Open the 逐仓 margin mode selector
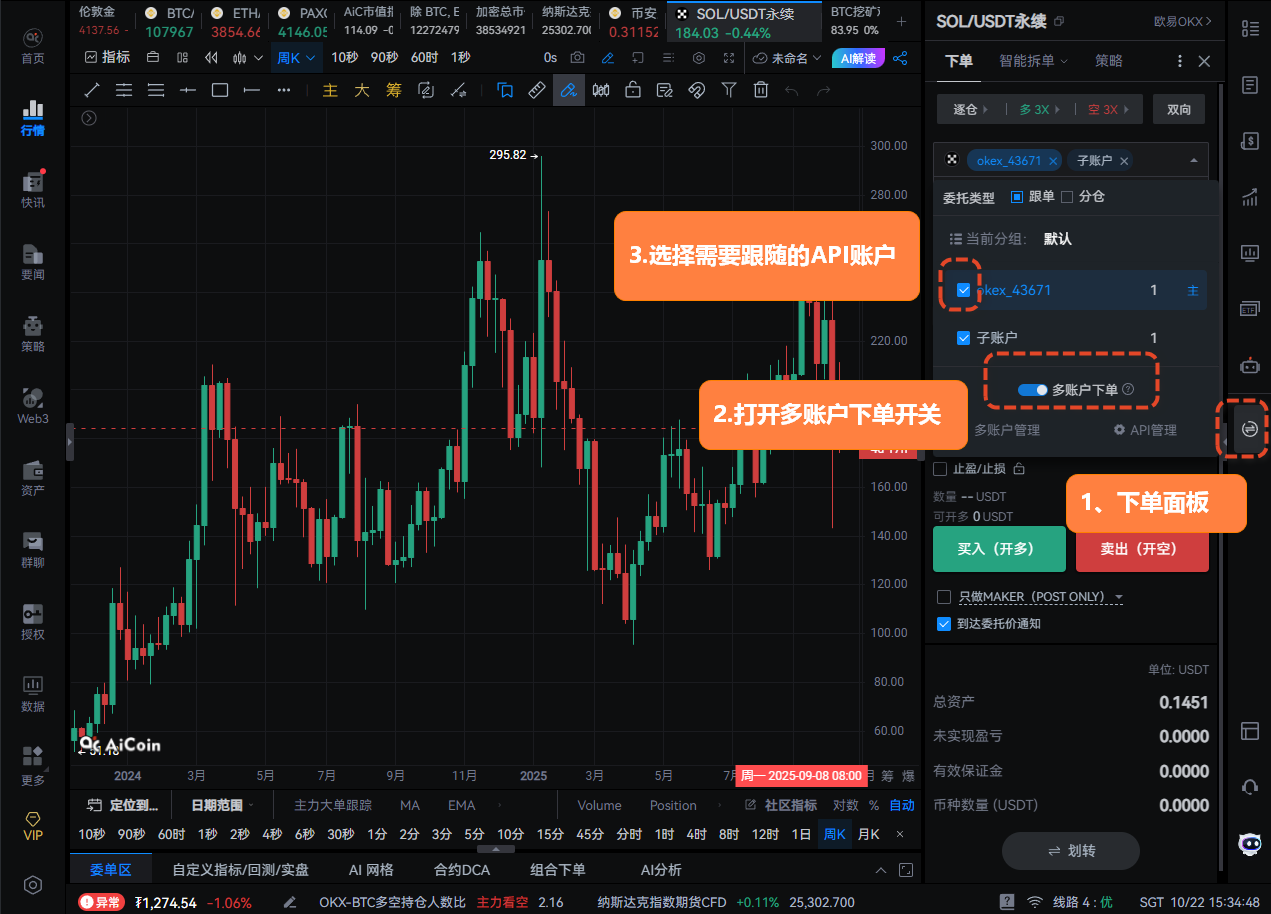This screenshot has height=914, width=1271. [969, 109]
